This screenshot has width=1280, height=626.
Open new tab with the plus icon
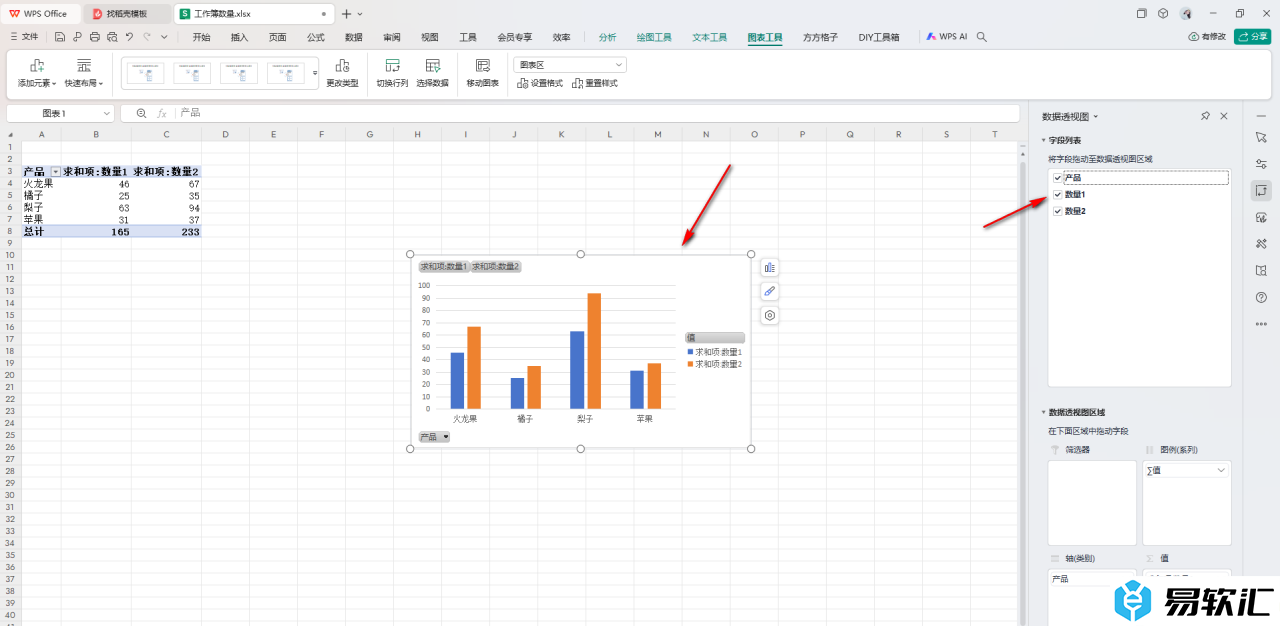[346, 14]
